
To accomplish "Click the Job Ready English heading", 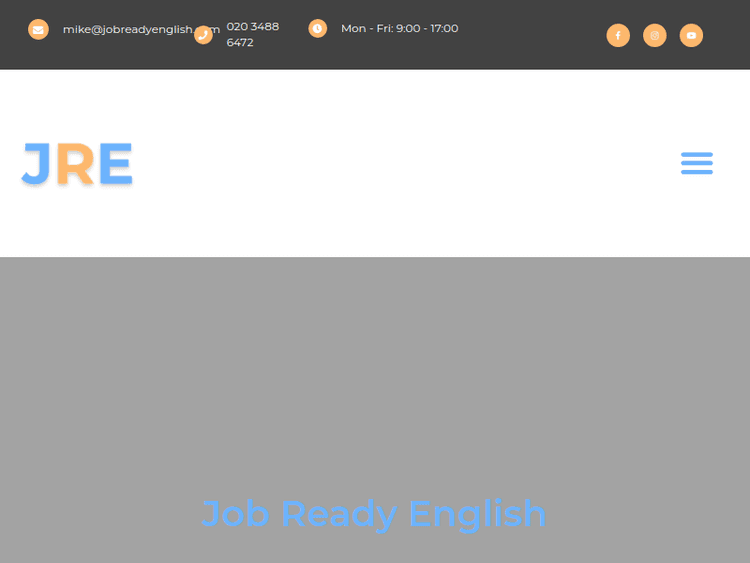I will pos(374,515).
